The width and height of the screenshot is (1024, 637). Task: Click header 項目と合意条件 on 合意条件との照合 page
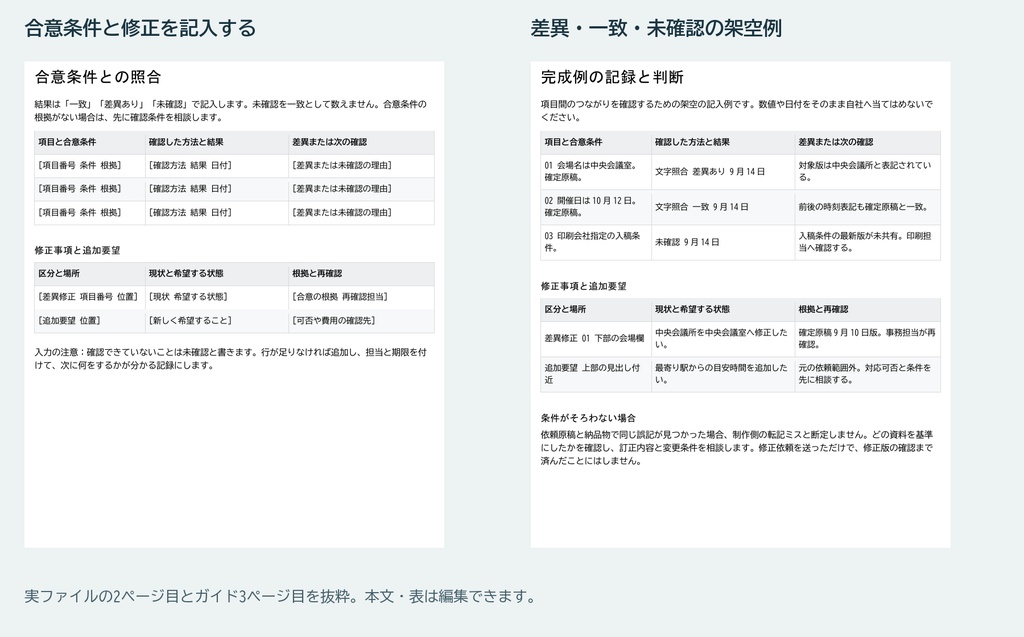(89, 142)
